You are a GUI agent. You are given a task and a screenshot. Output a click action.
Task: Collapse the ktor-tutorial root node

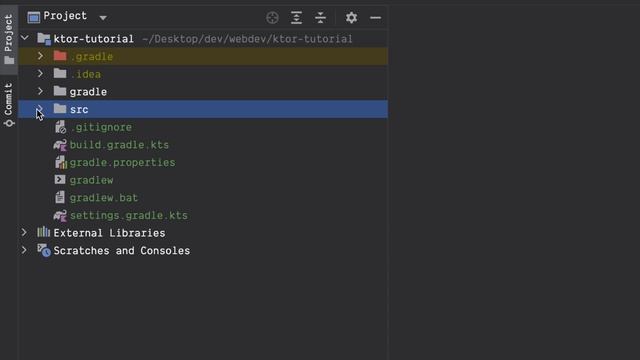point(25,38)
